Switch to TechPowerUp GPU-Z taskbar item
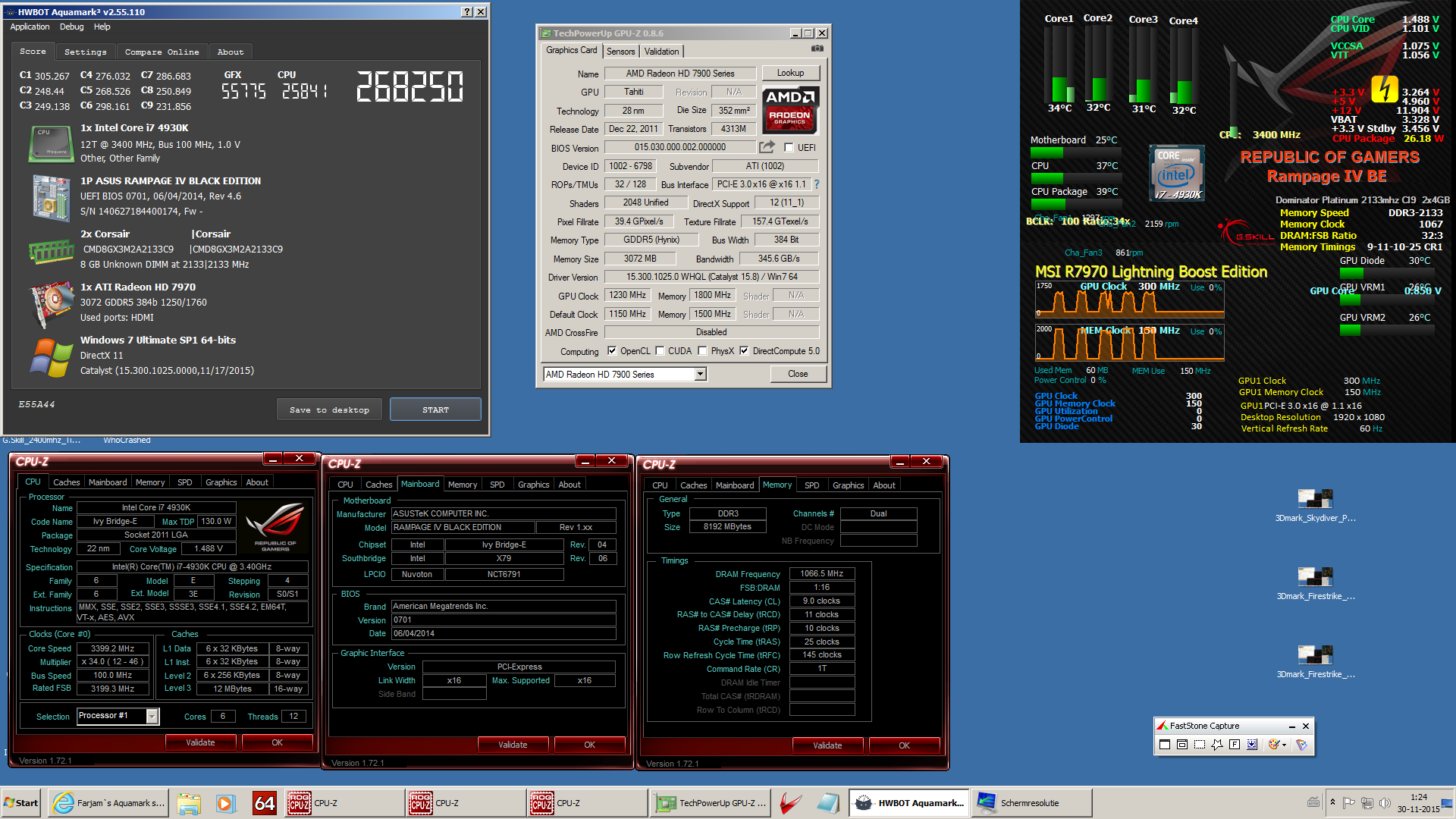1456x819 pixels. [711, 803]
